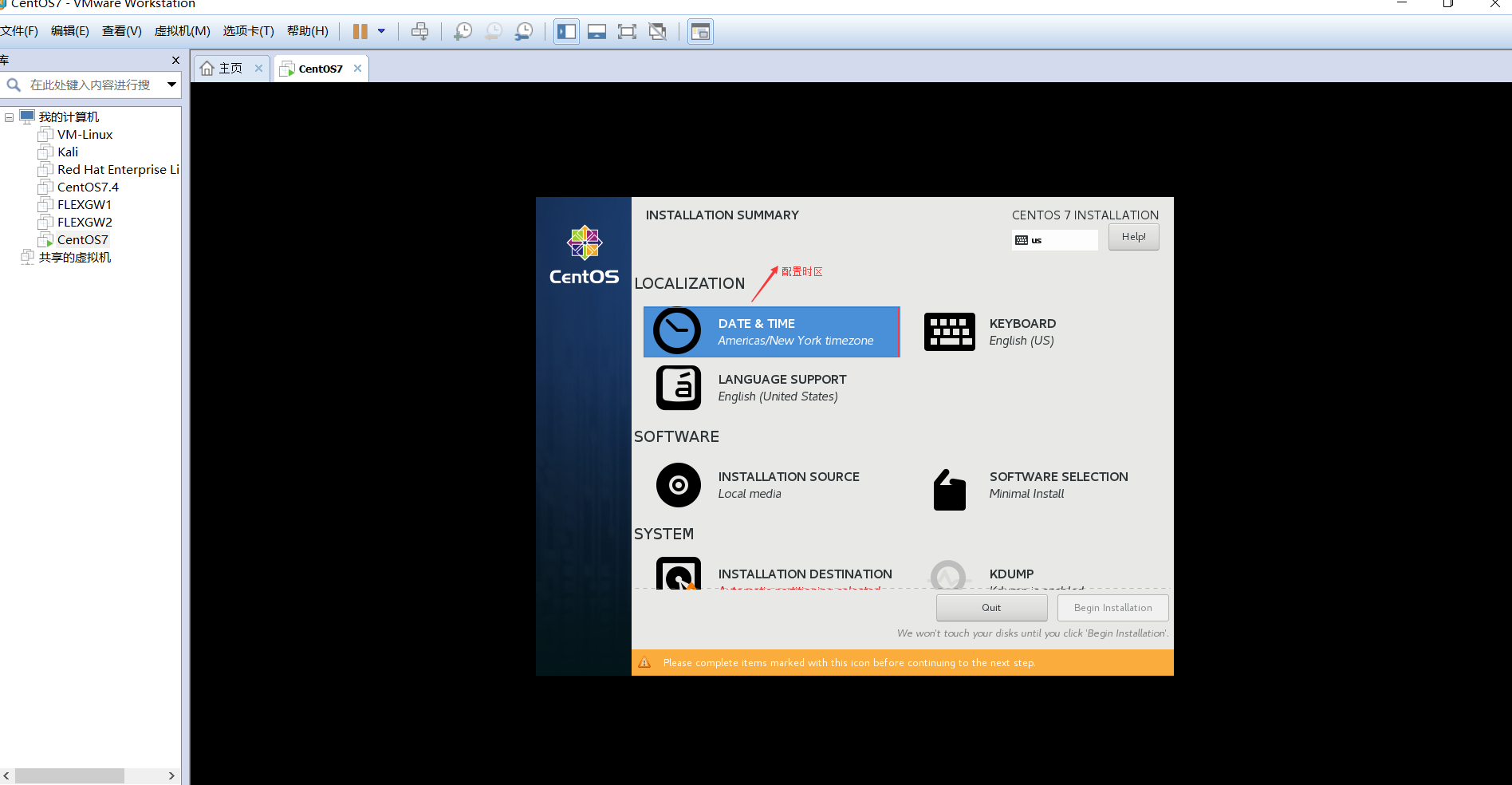Select the running CentOS7 VM in library

82,240
